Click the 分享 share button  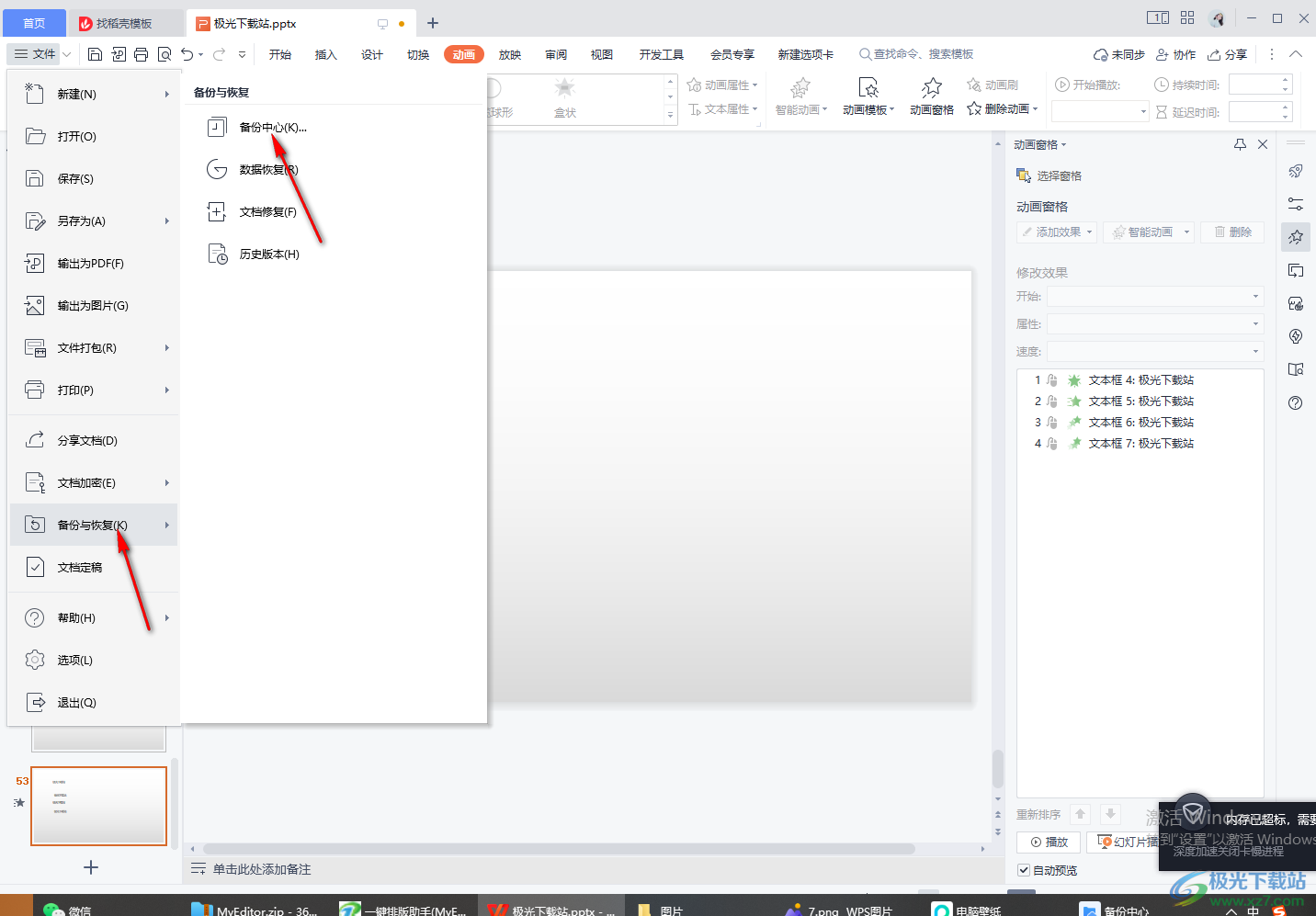click(x=1228, y=54)
